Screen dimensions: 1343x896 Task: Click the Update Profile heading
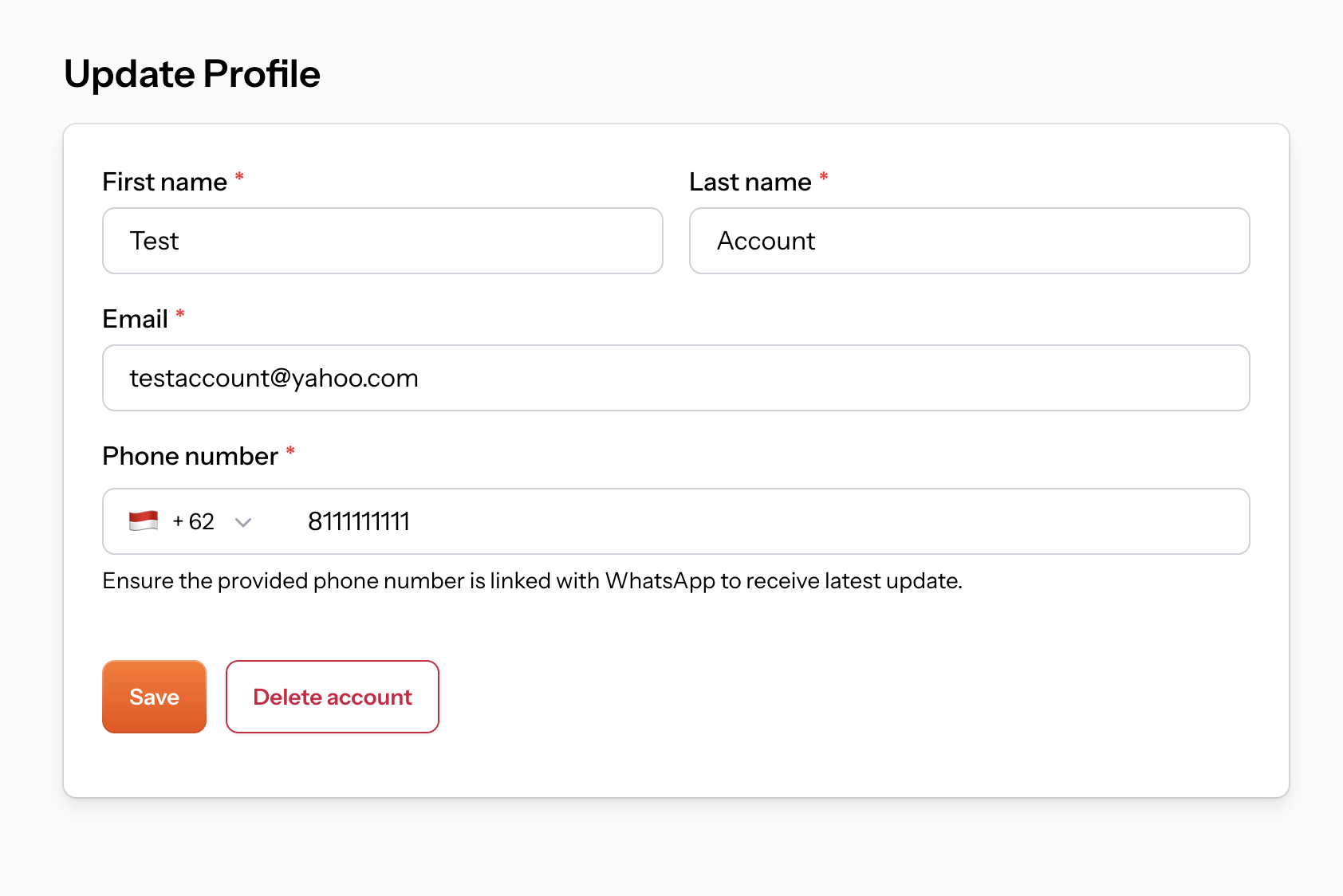pos(192,74)
